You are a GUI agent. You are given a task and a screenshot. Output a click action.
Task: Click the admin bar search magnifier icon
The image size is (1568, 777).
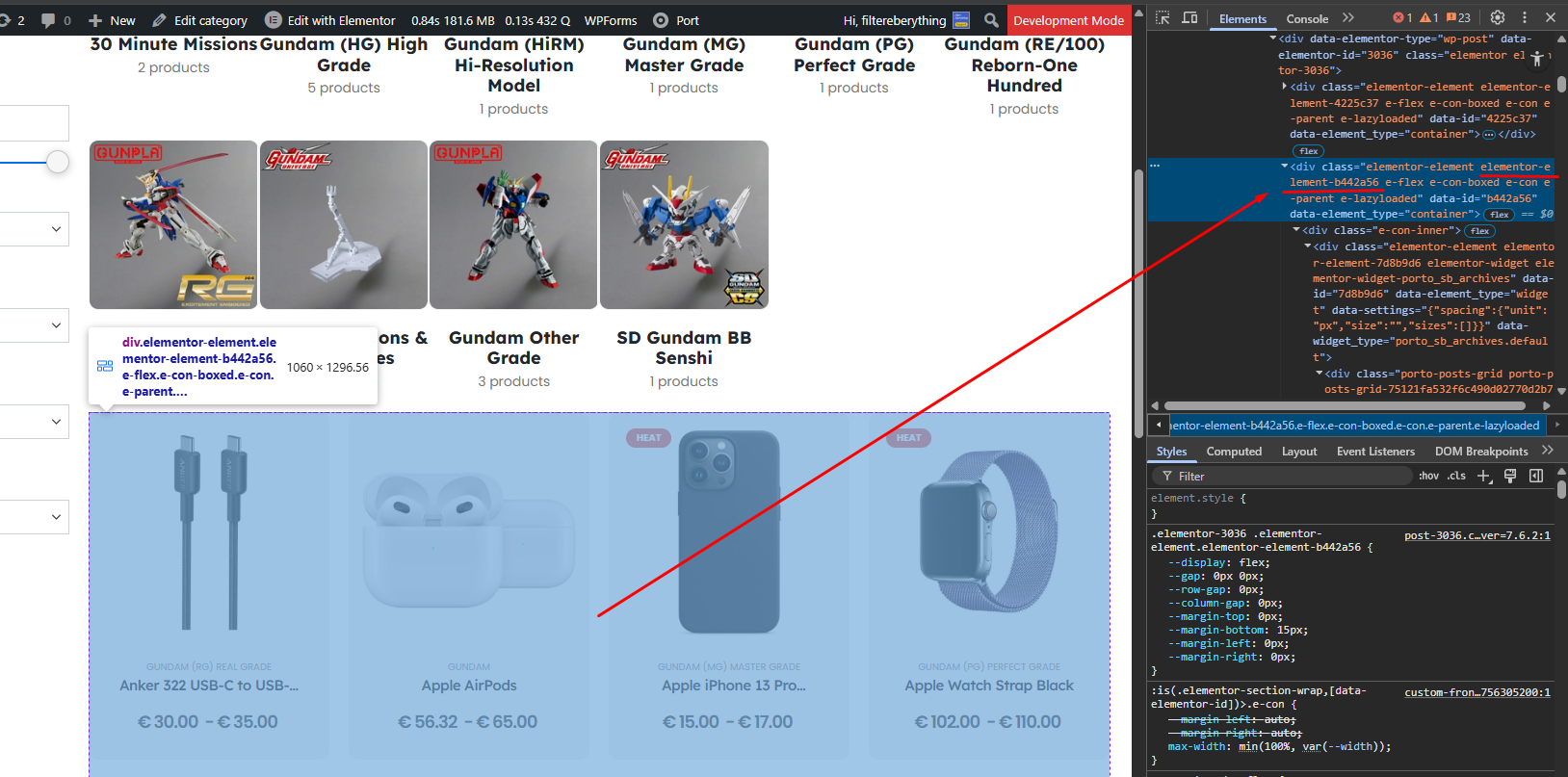coord(991,20)
